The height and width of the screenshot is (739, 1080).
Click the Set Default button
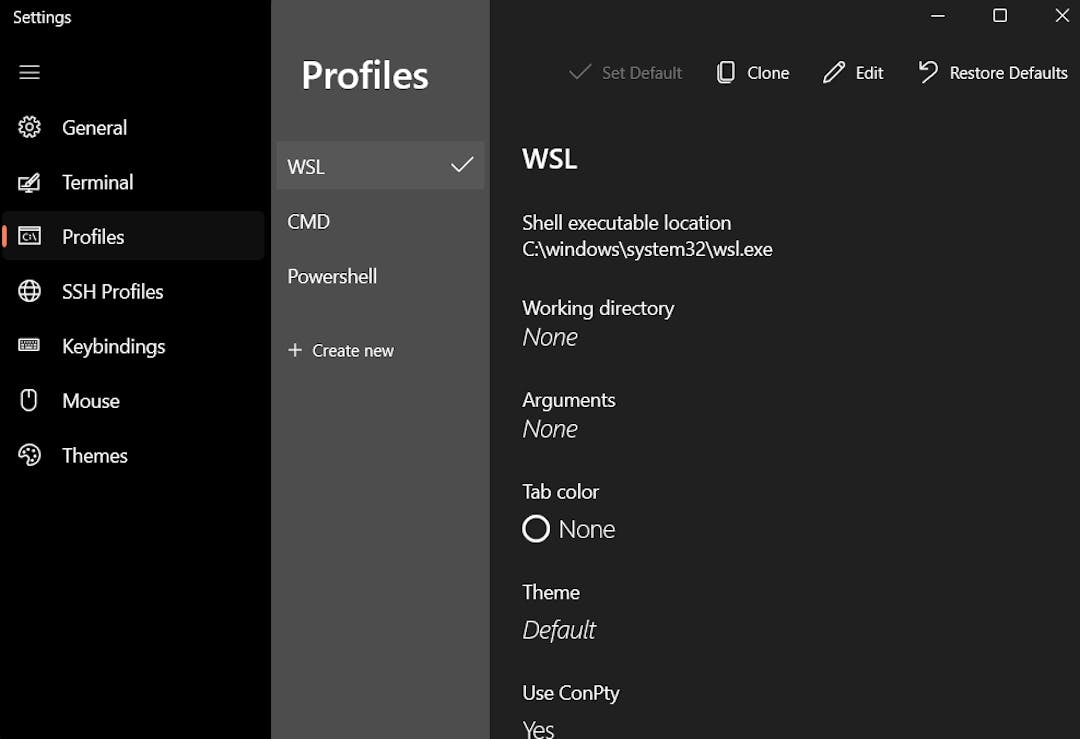625,72
